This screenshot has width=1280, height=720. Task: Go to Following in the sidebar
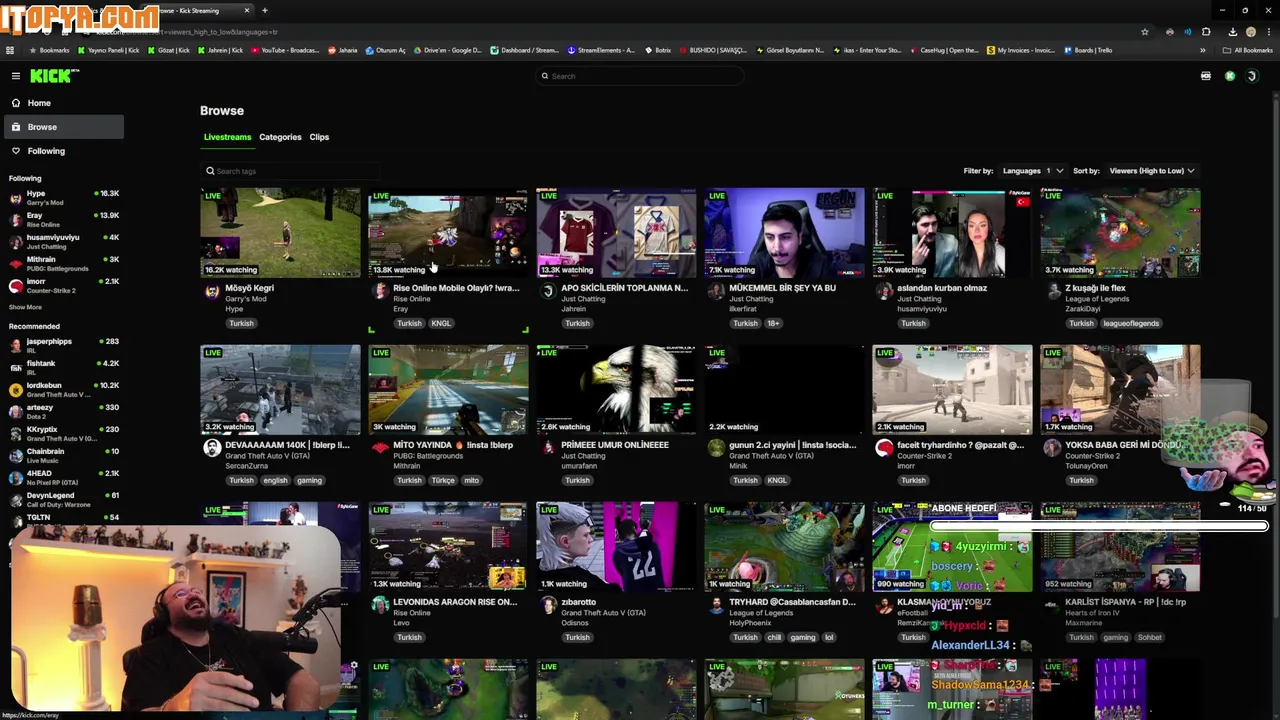click(65, 151)
